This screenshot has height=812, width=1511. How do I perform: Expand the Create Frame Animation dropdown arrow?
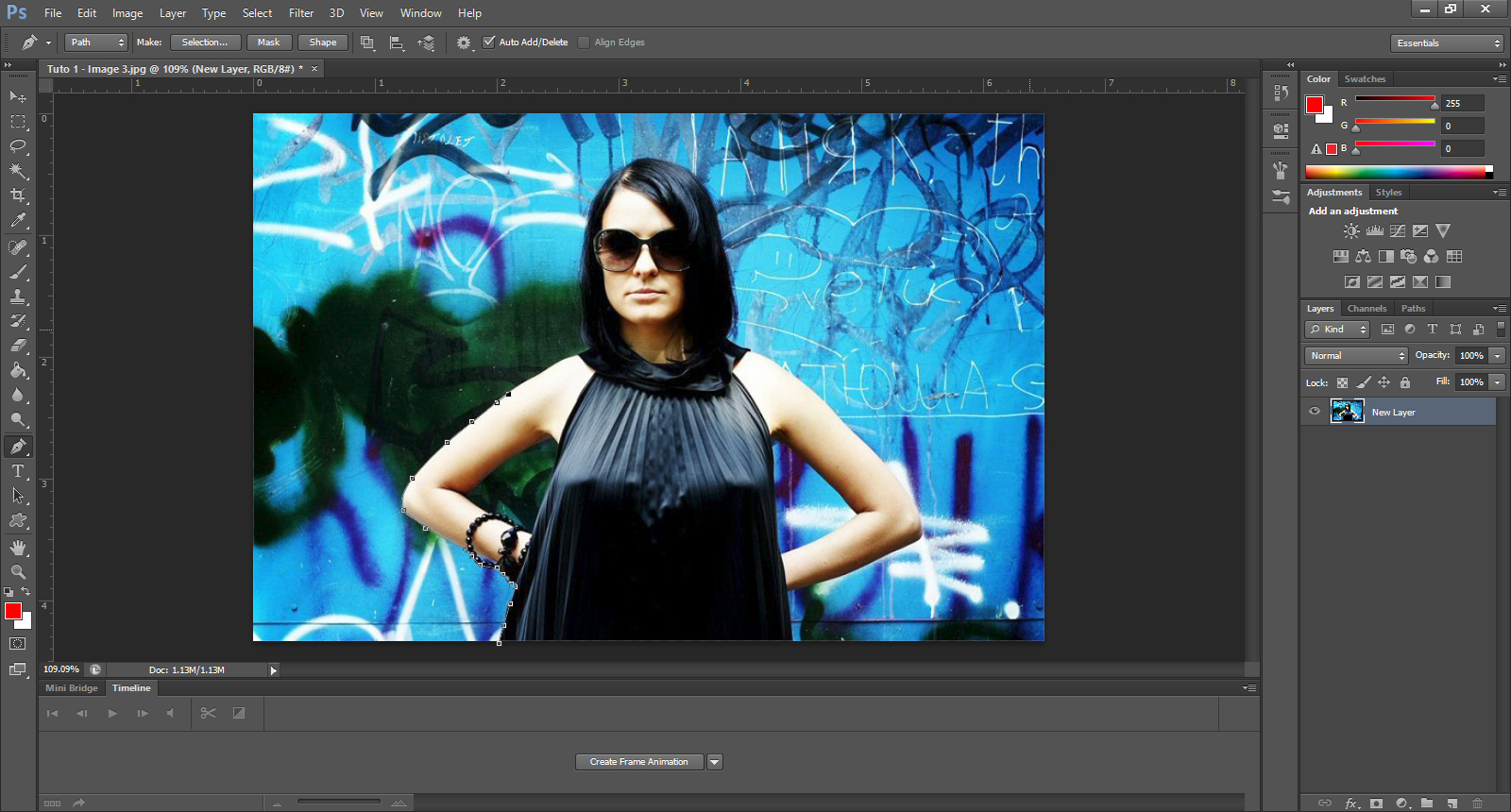715,762
